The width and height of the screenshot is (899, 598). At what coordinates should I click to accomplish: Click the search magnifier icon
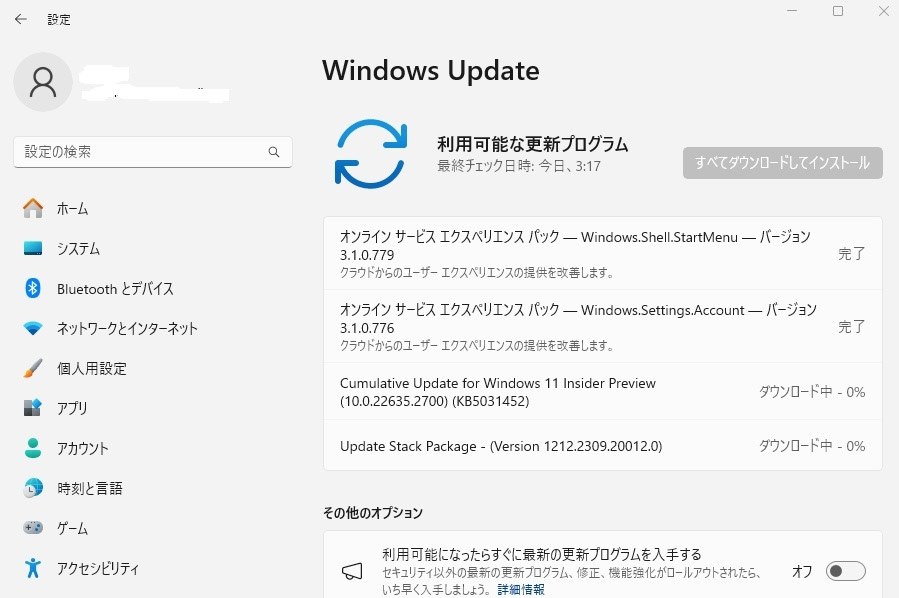click(x=274, y=152)
